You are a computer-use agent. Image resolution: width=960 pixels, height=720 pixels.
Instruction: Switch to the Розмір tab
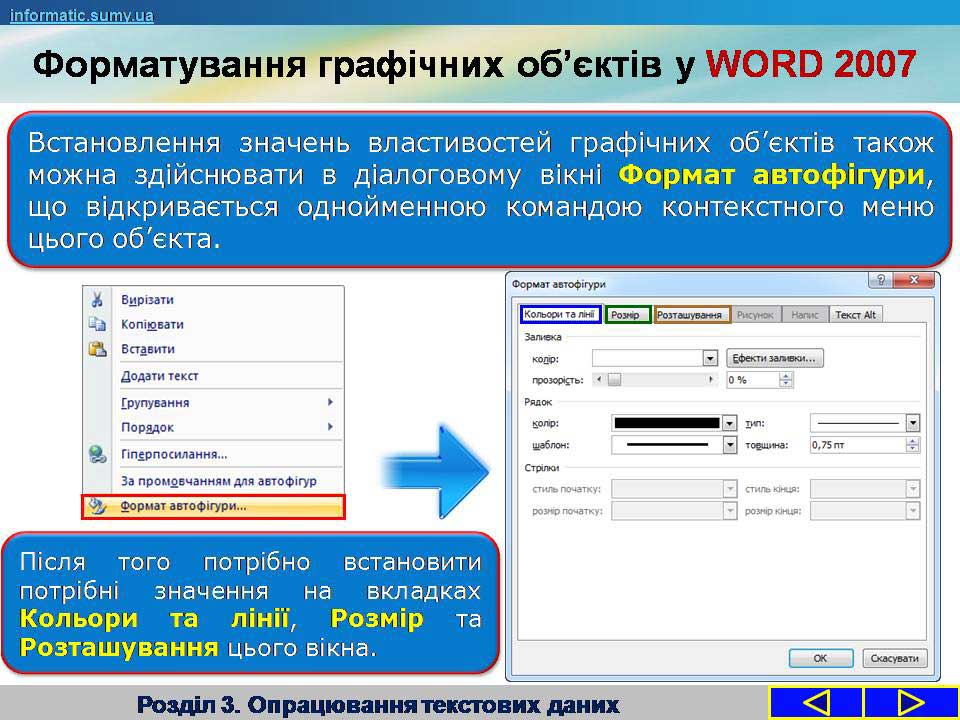(627, 315)
